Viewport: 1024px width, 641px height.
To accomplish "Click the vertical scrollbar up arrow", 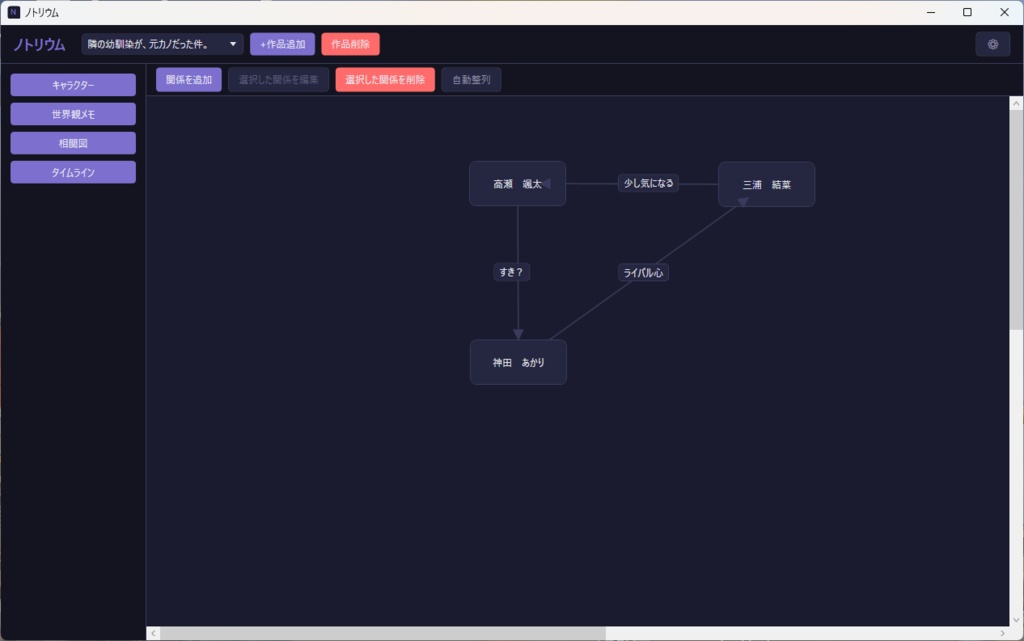I will point(1016,104).
